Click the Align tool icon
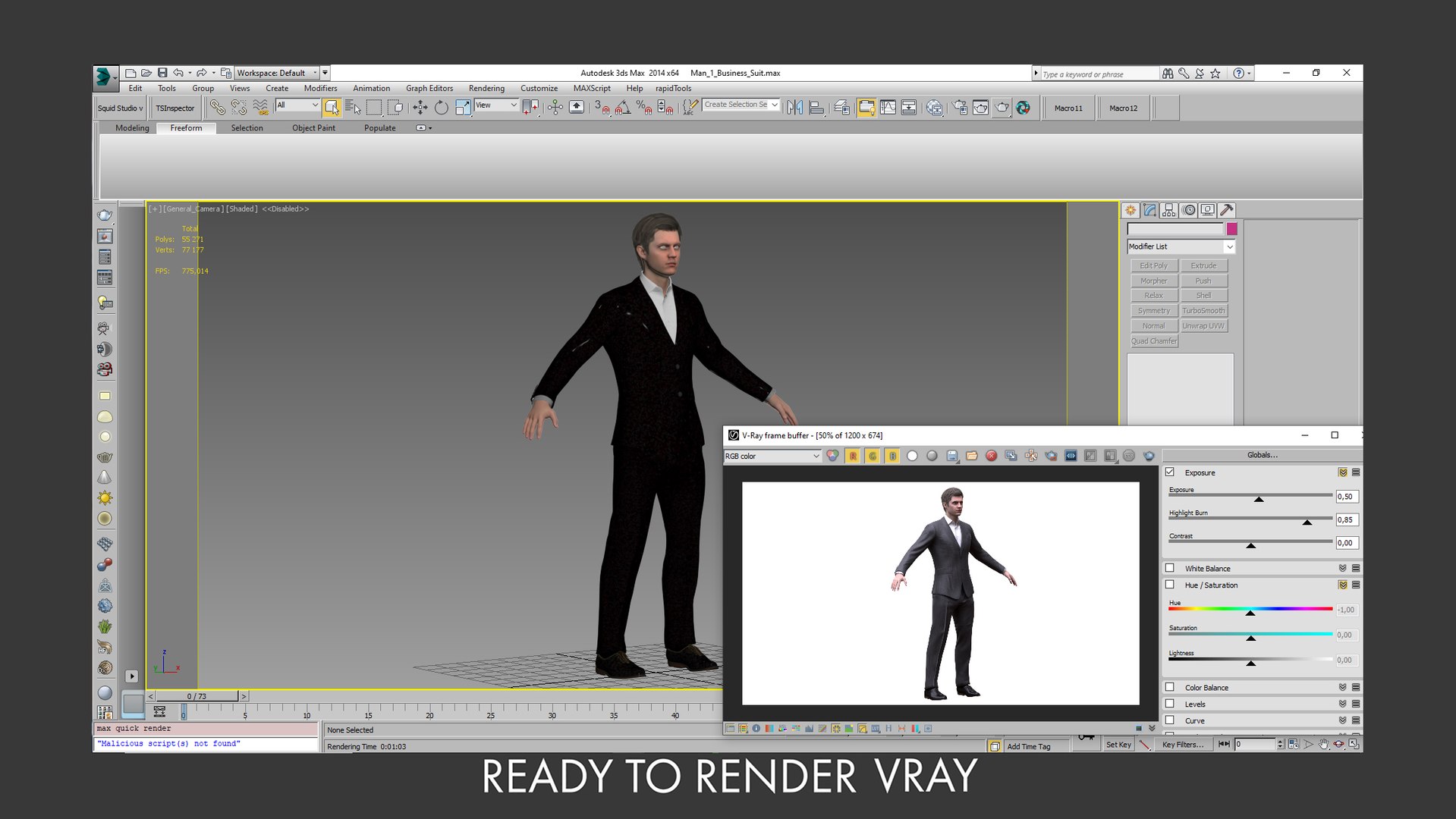1456x819 pixels. pyautogui.click(x=816, y=108)
